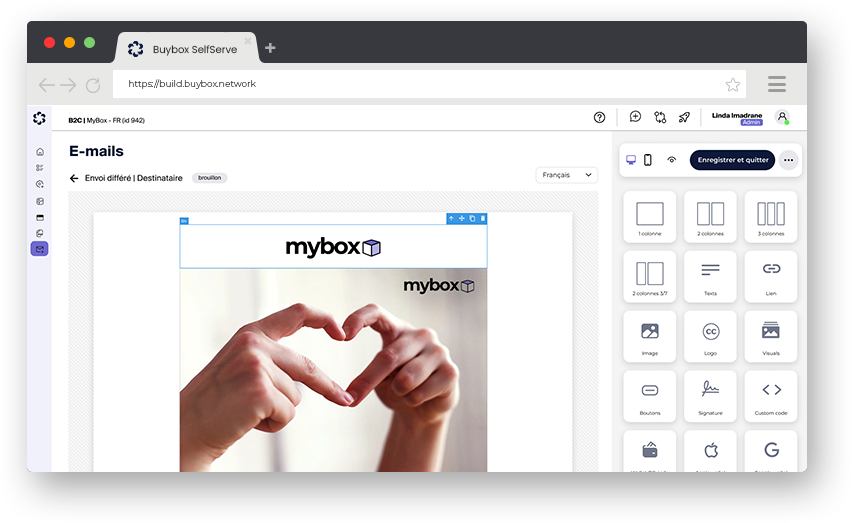Viewport: 852px width, 523px height.
Task: Select the 3 colonnes layout
Action: (x=771, y=217)
